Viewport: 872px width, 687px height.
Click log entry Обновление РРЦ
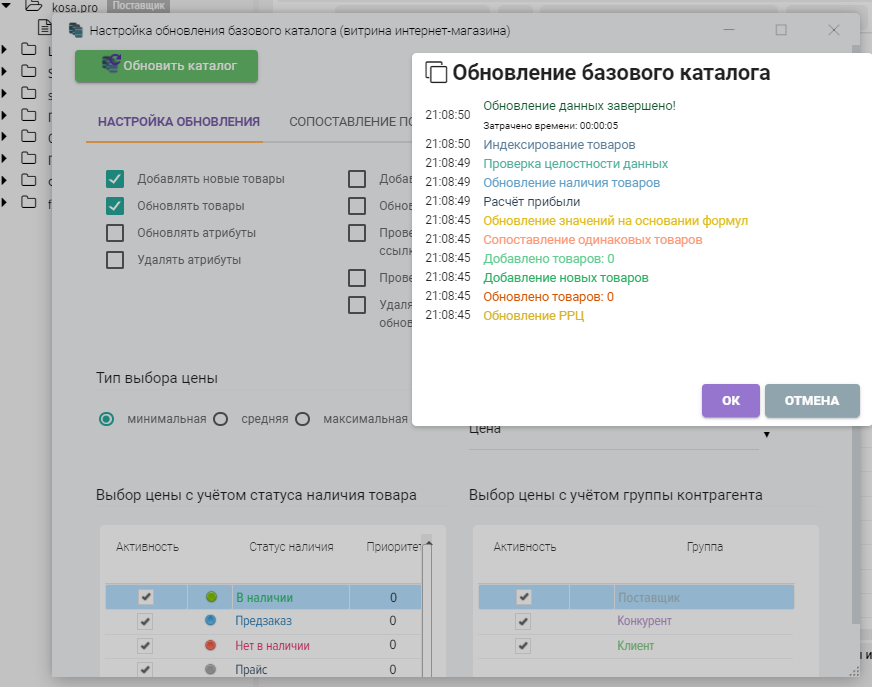533,315
